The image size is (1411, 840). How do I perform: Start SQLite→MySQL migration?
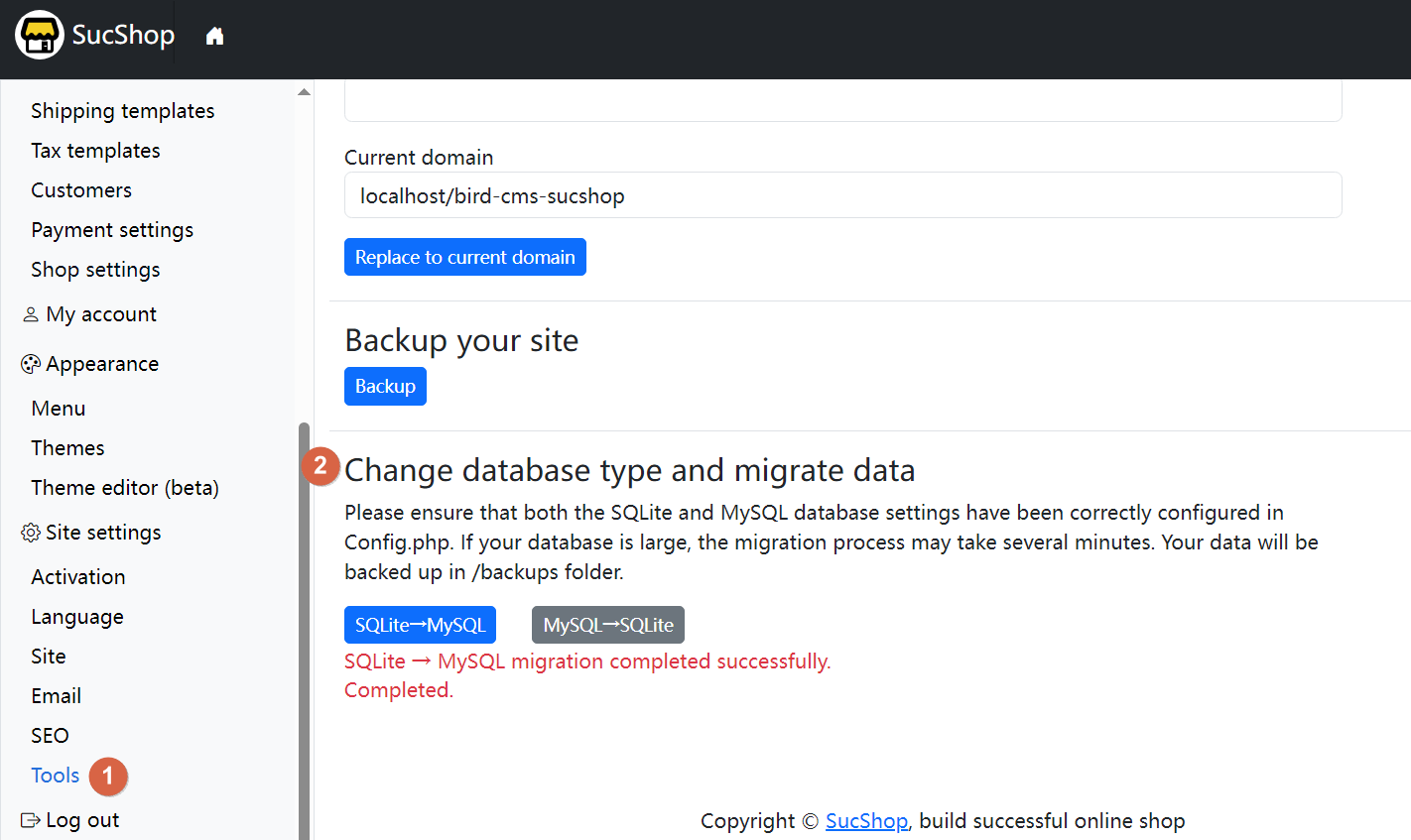click(420, 625)
